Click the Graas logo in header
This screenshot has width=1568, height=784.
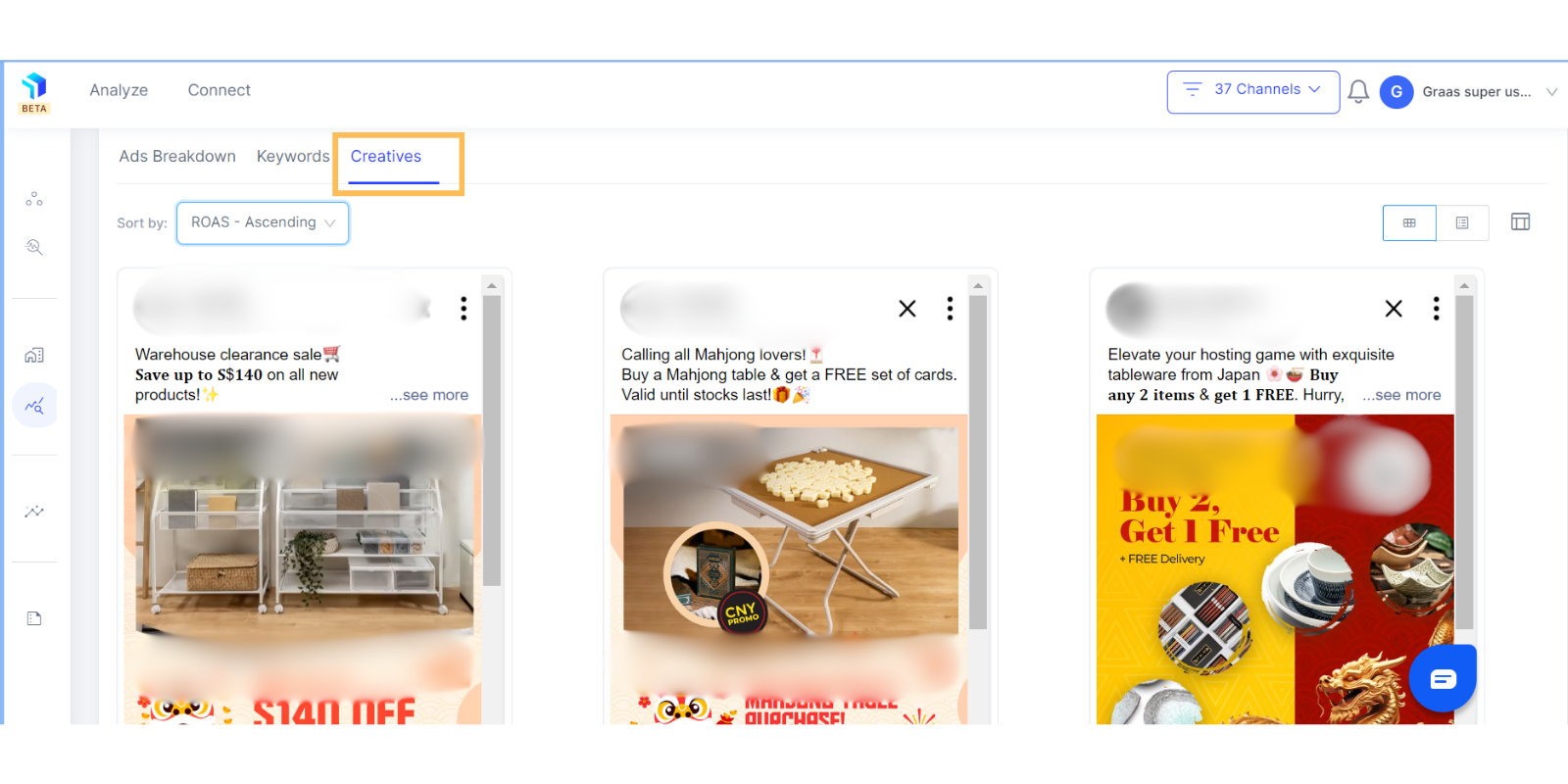click(x=34, y=92)
